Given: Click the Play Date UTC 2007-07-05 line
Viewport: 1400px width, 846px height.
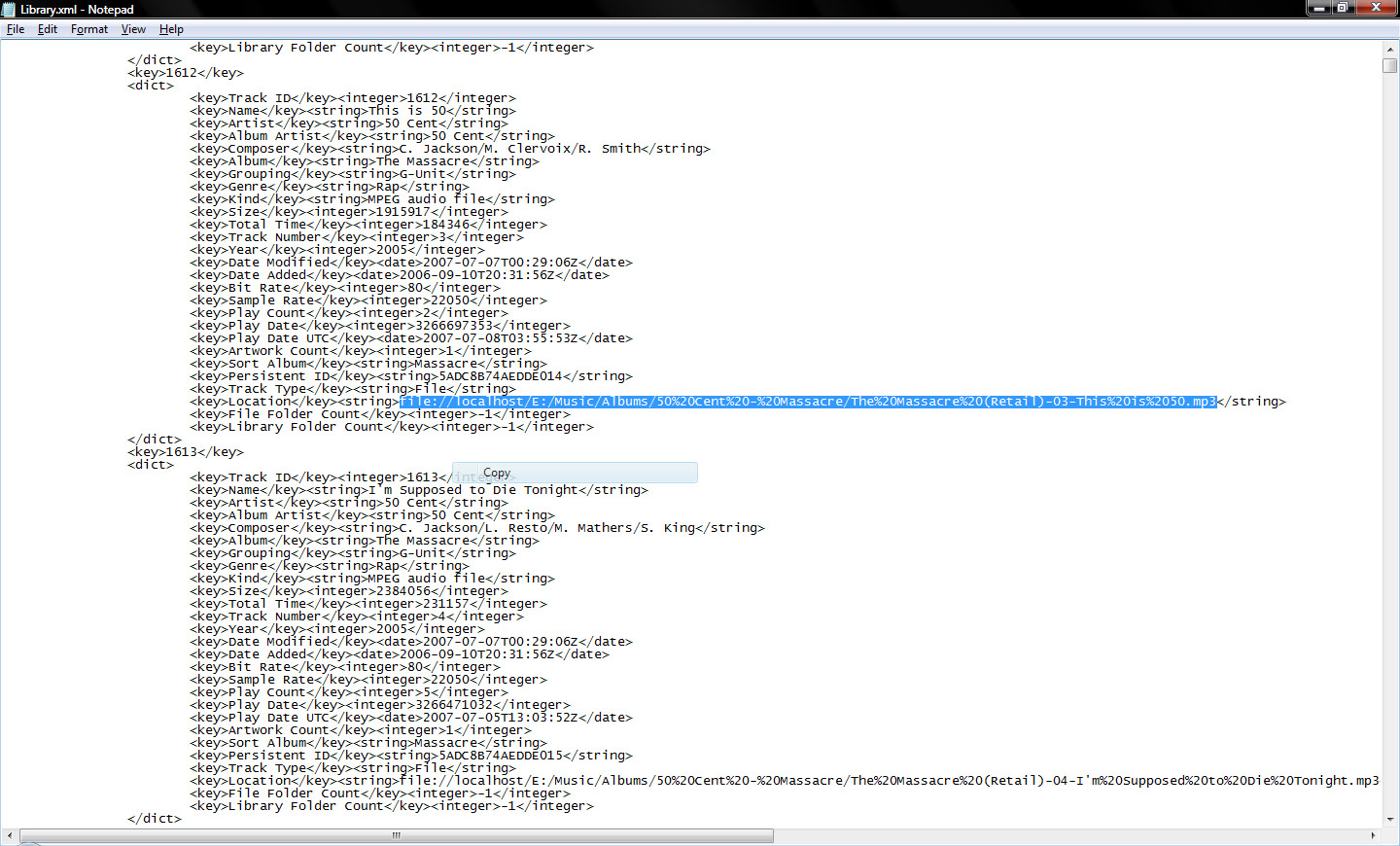Looking at the screenshot, I should [411, 718].
